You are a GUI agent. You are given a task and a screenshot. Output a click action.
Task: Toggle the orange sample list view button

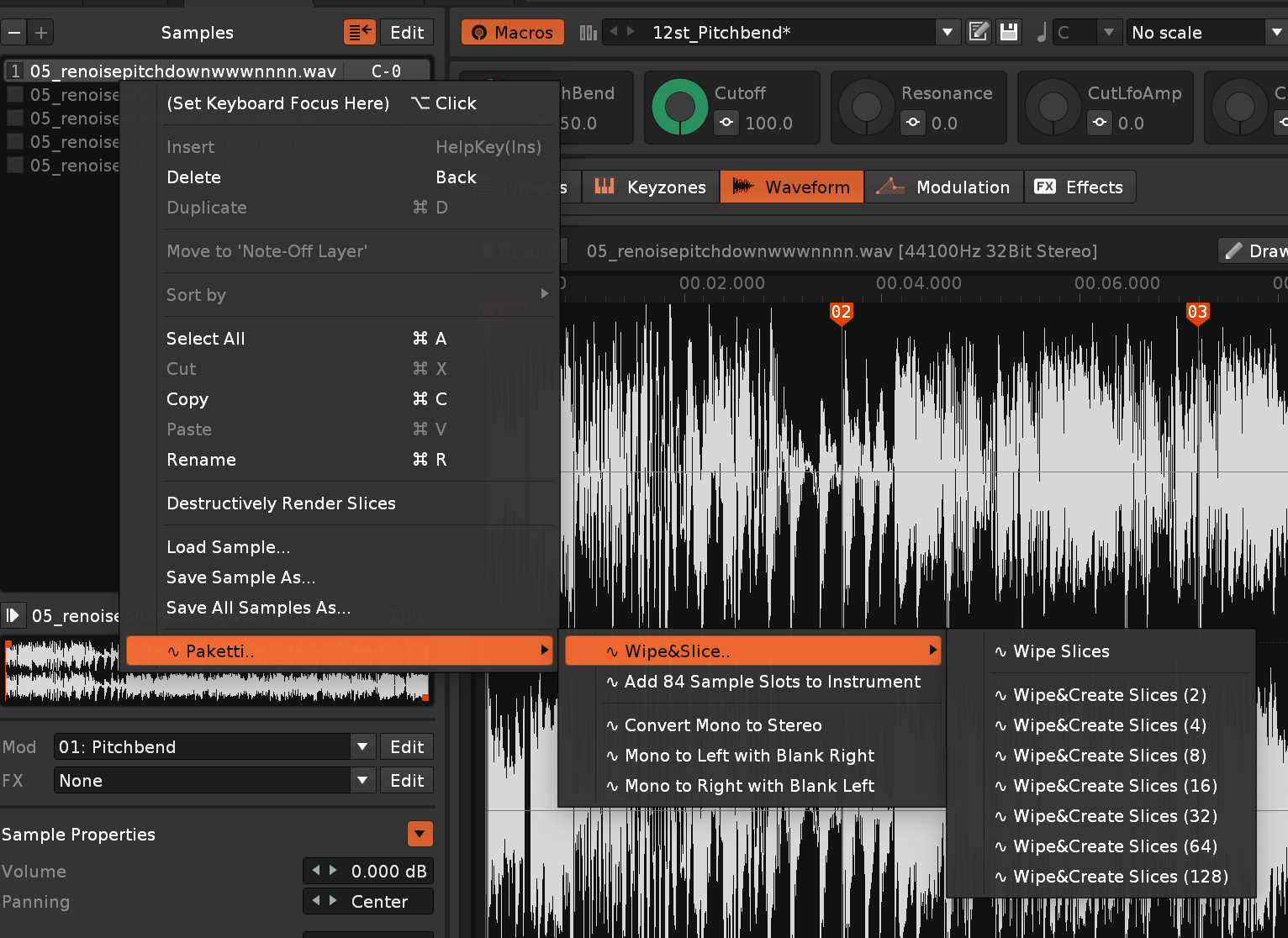point(360,33)
